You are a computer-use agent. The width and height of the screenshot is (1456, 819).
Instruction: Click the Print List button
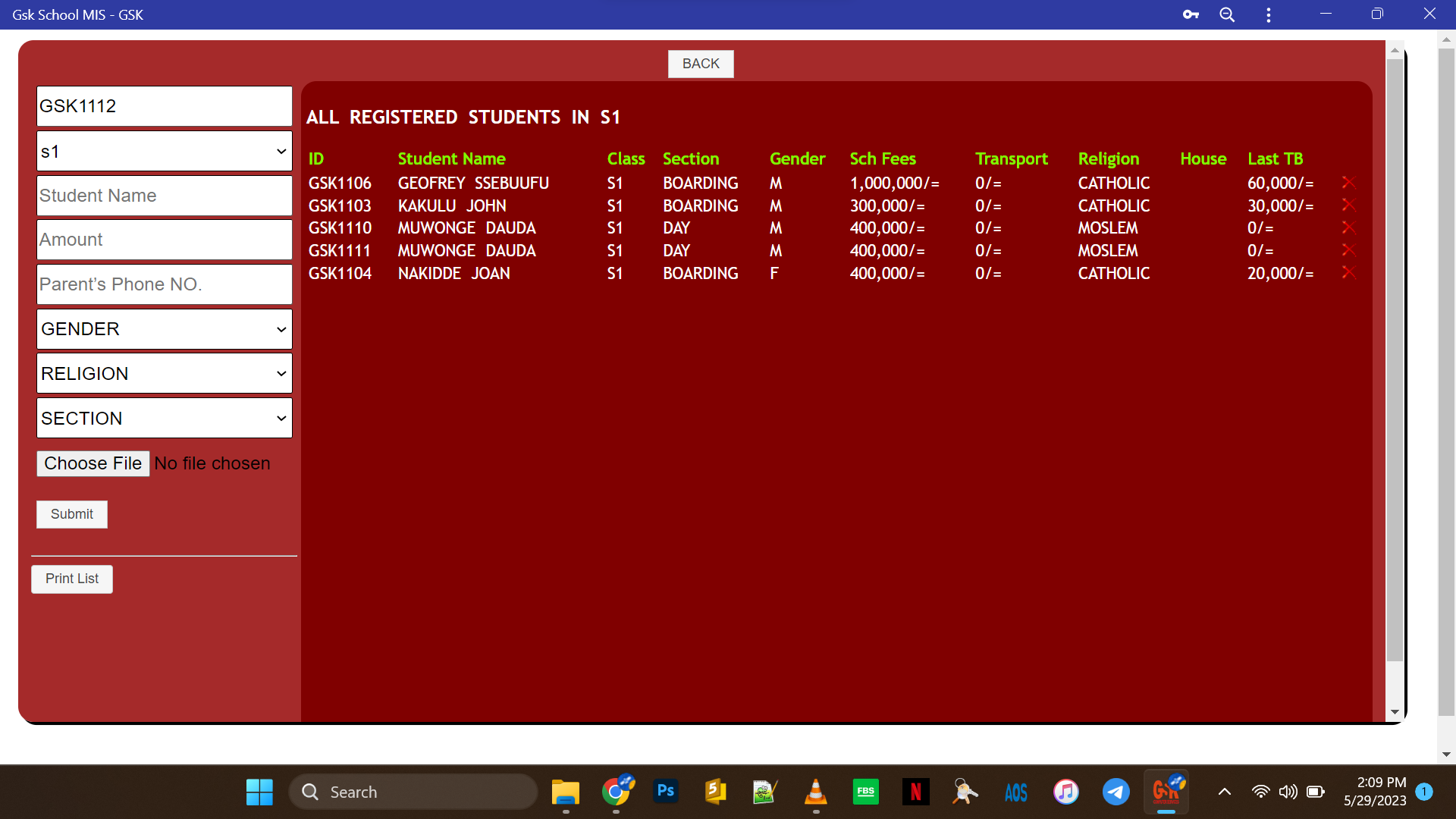point(72,579)
